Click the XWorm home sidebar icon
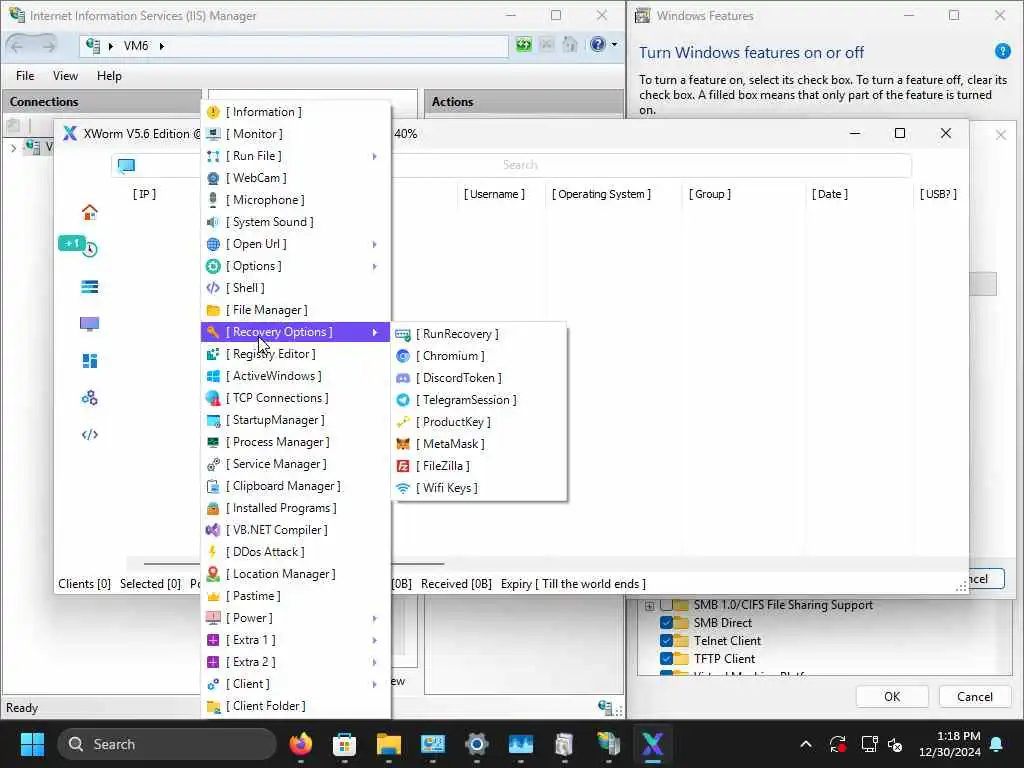 click(x=89, y=212)
